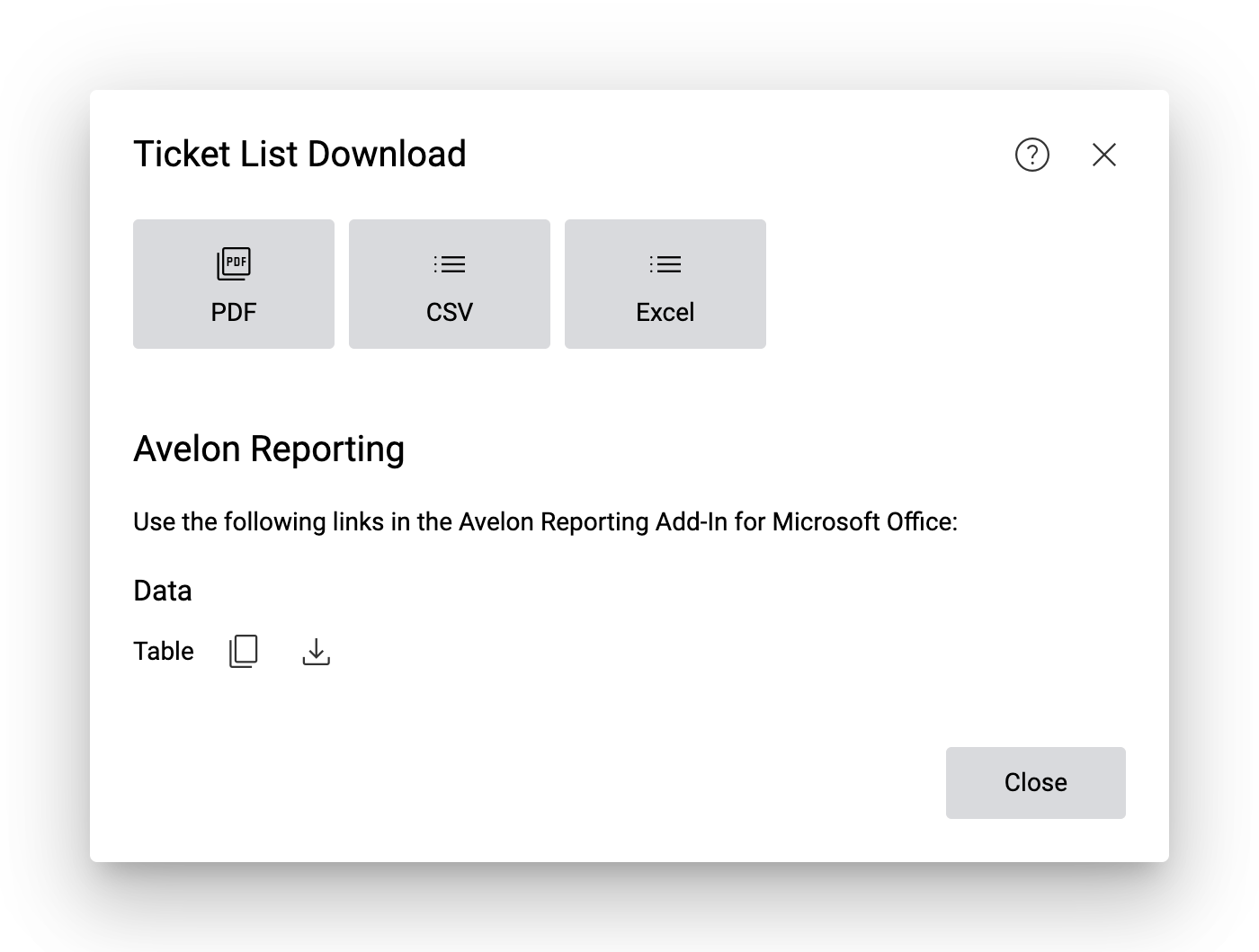Click the PDF document icon
The height and width of the screenshot is (952, 1259).
click(x=234, y=263)
